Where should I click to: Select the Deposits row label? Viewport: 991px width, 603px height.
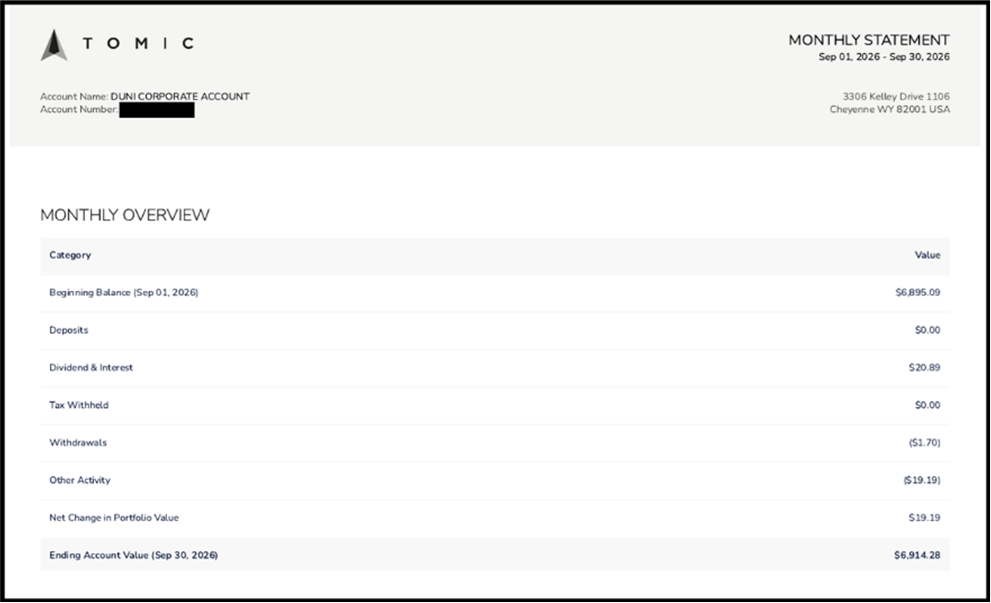[69, 330]
